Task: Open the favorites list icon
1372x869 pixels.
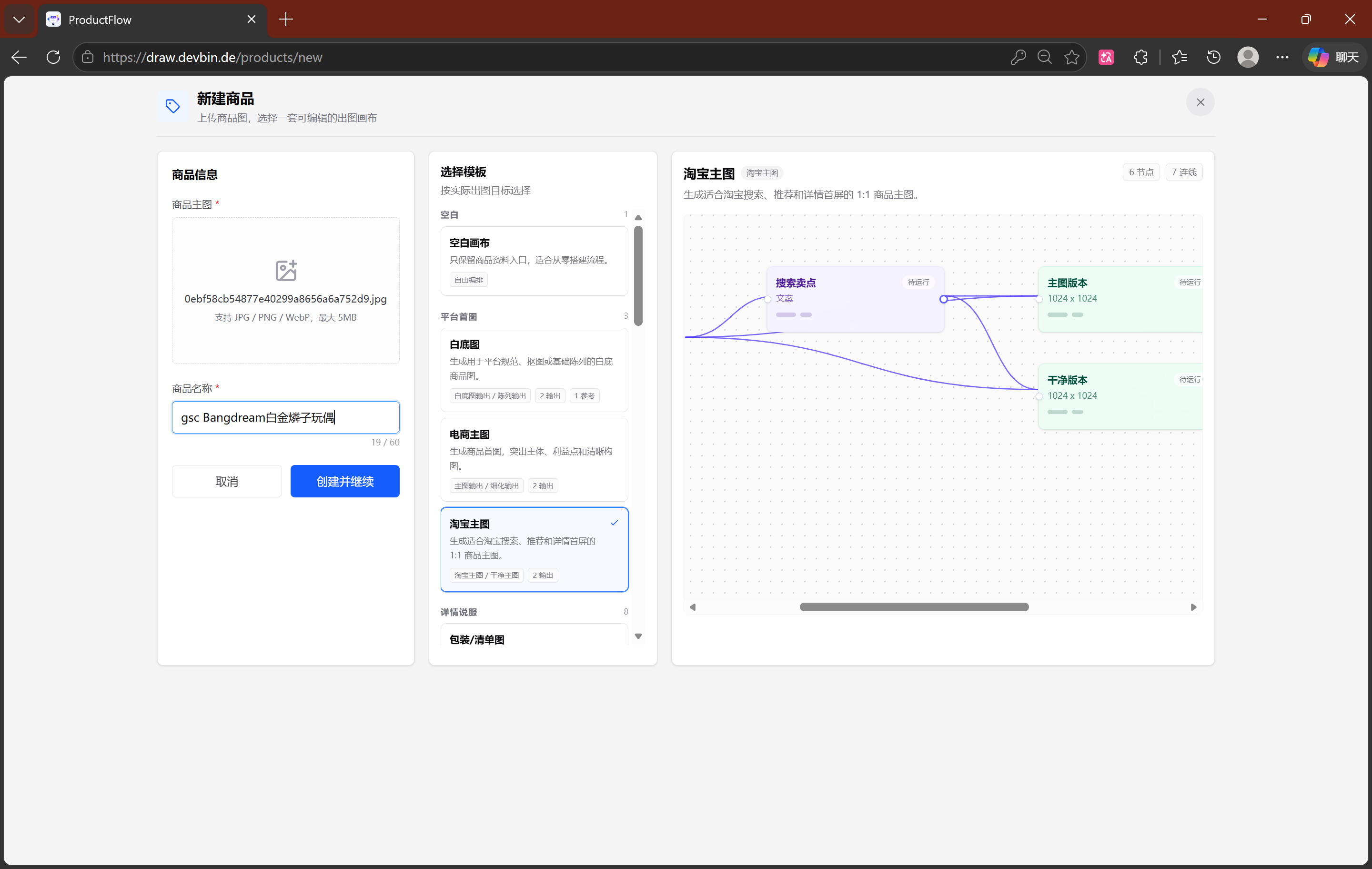Action: (x=1180, y=57)
